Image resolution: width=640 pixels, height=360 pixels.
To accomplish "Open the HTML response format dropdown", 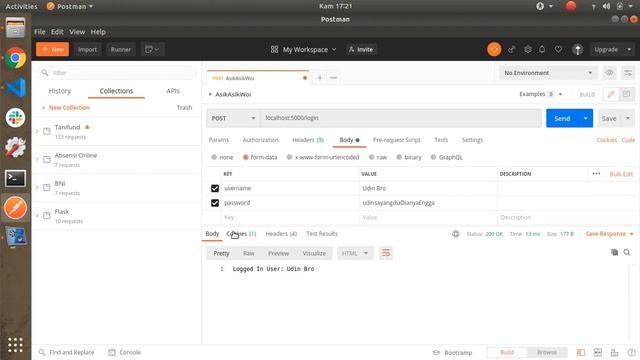I will (355, 253).
